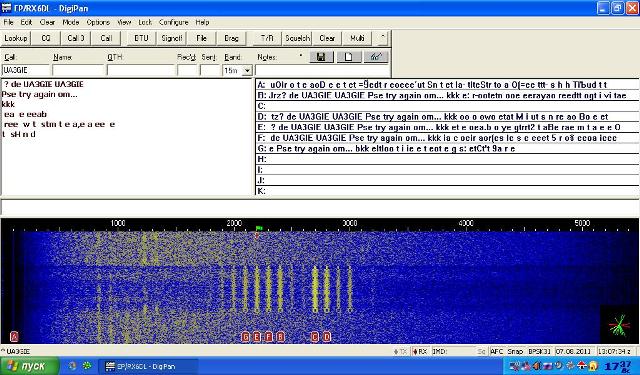Click the BTU macro button
Image resolution: width=640 pixels, height=375 pixels.
[141, 38]
